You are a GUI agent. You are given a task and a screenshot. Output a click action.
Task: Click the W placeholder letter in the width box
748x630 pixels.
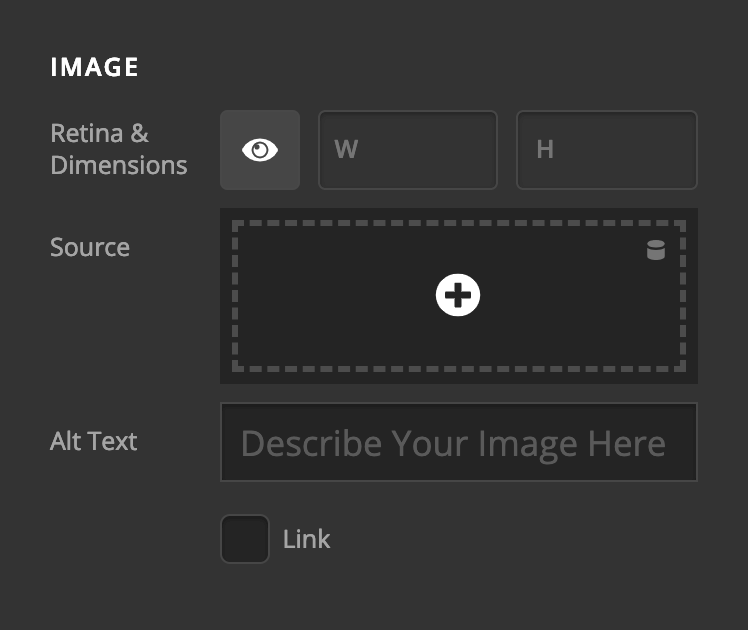point(346,150)
